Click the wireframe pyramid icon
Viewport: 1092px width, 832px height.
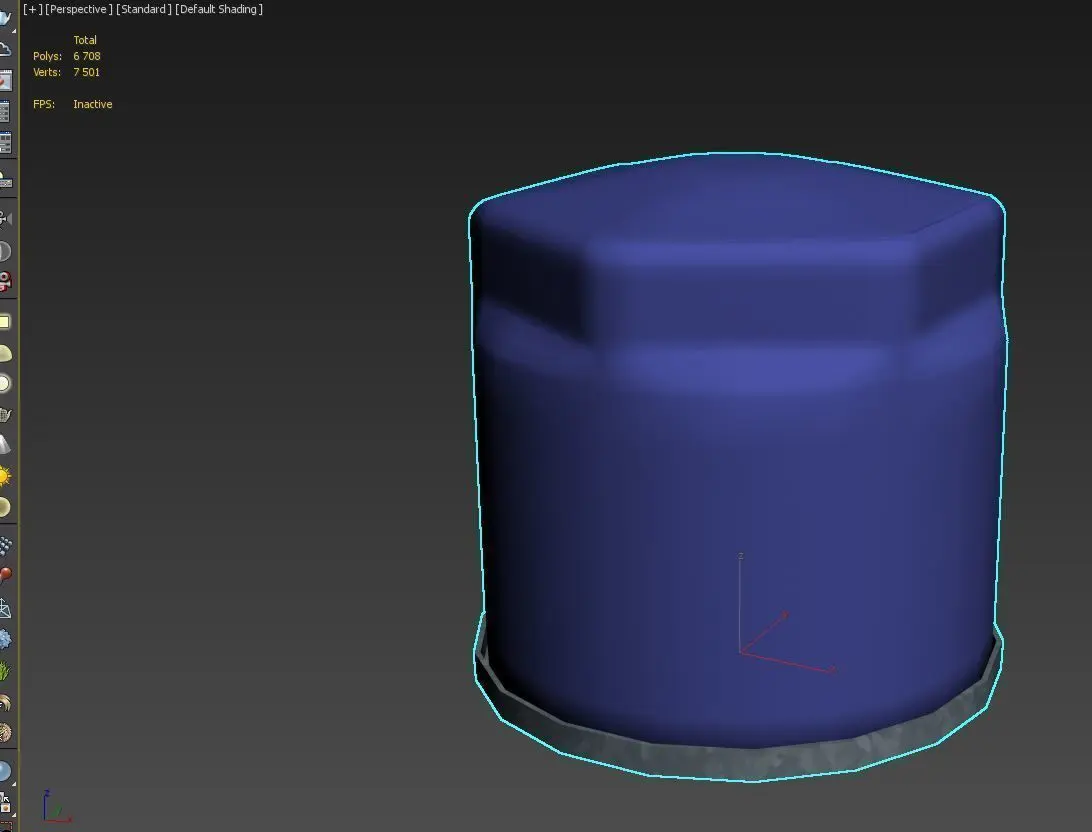tap(6, 609)
